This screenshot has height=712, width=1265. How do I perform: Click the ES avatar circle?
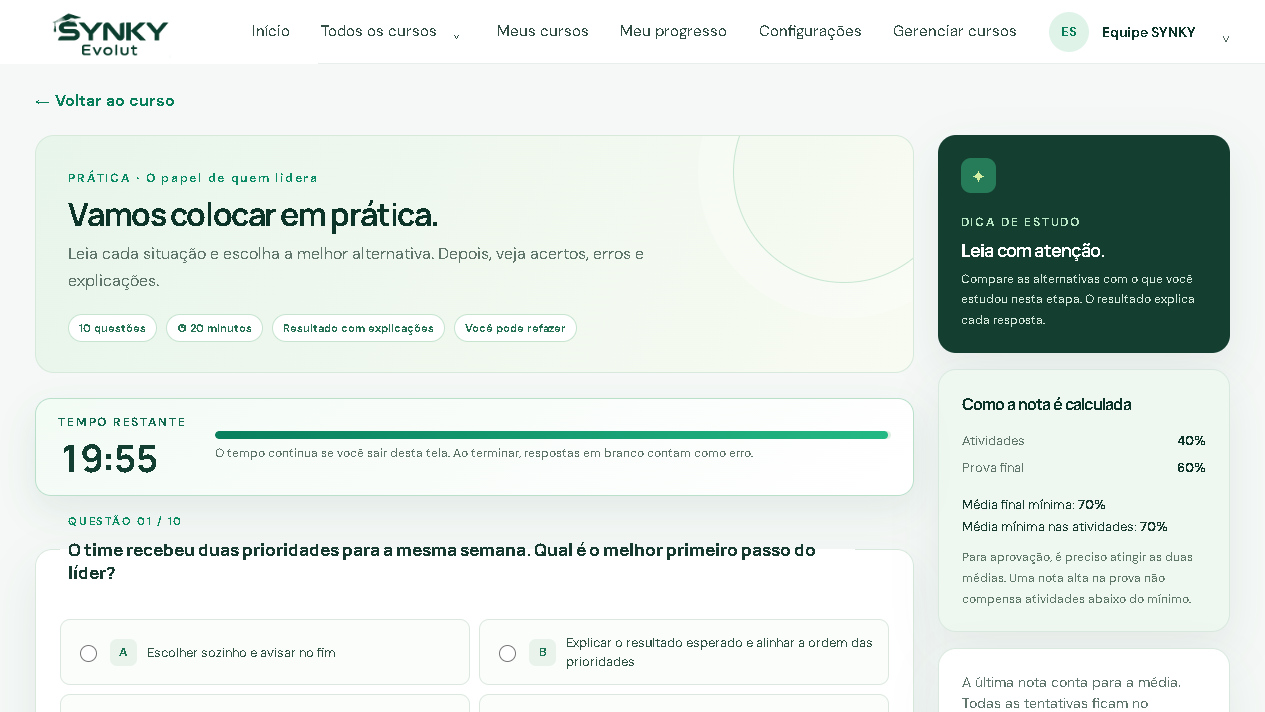[1069, 32]
